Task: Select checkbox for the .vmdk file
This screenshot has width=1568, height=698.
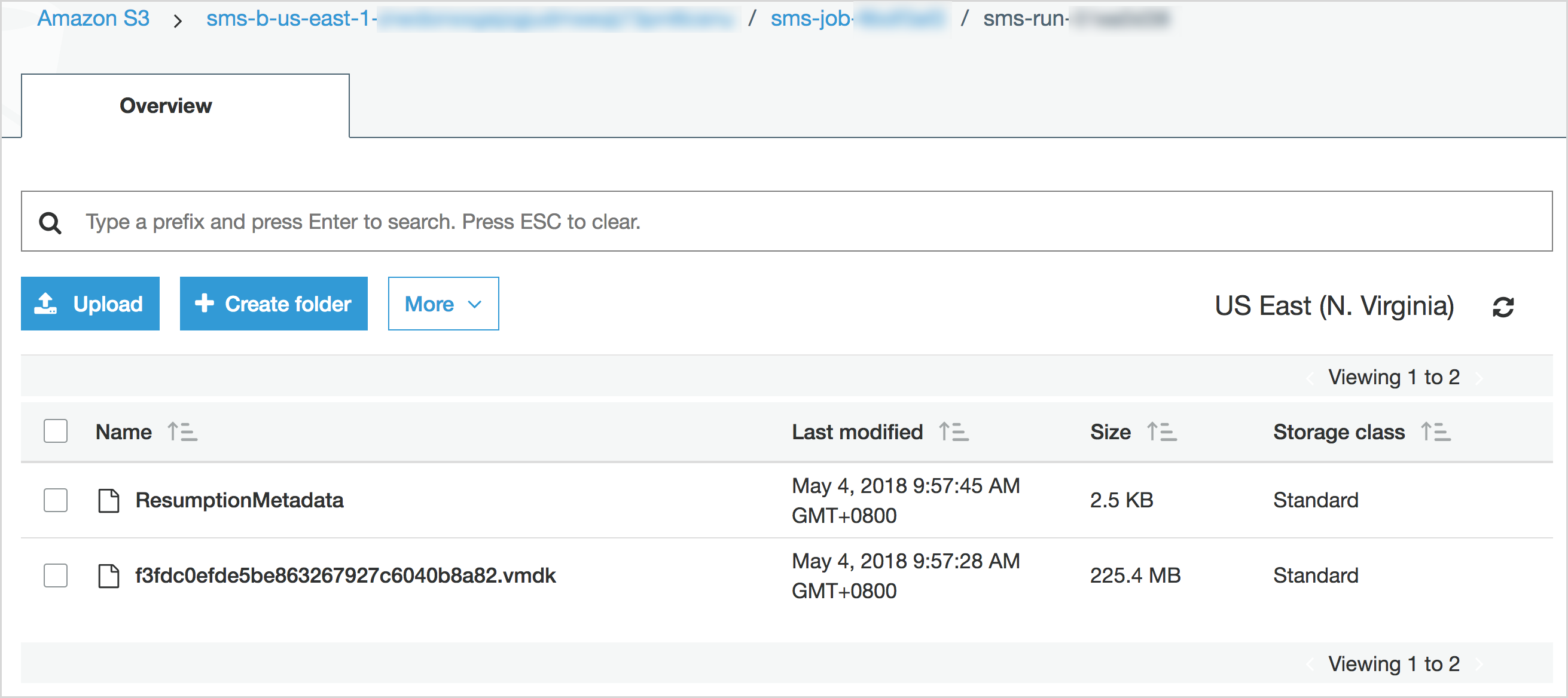Action: click(x=56, y=575)
